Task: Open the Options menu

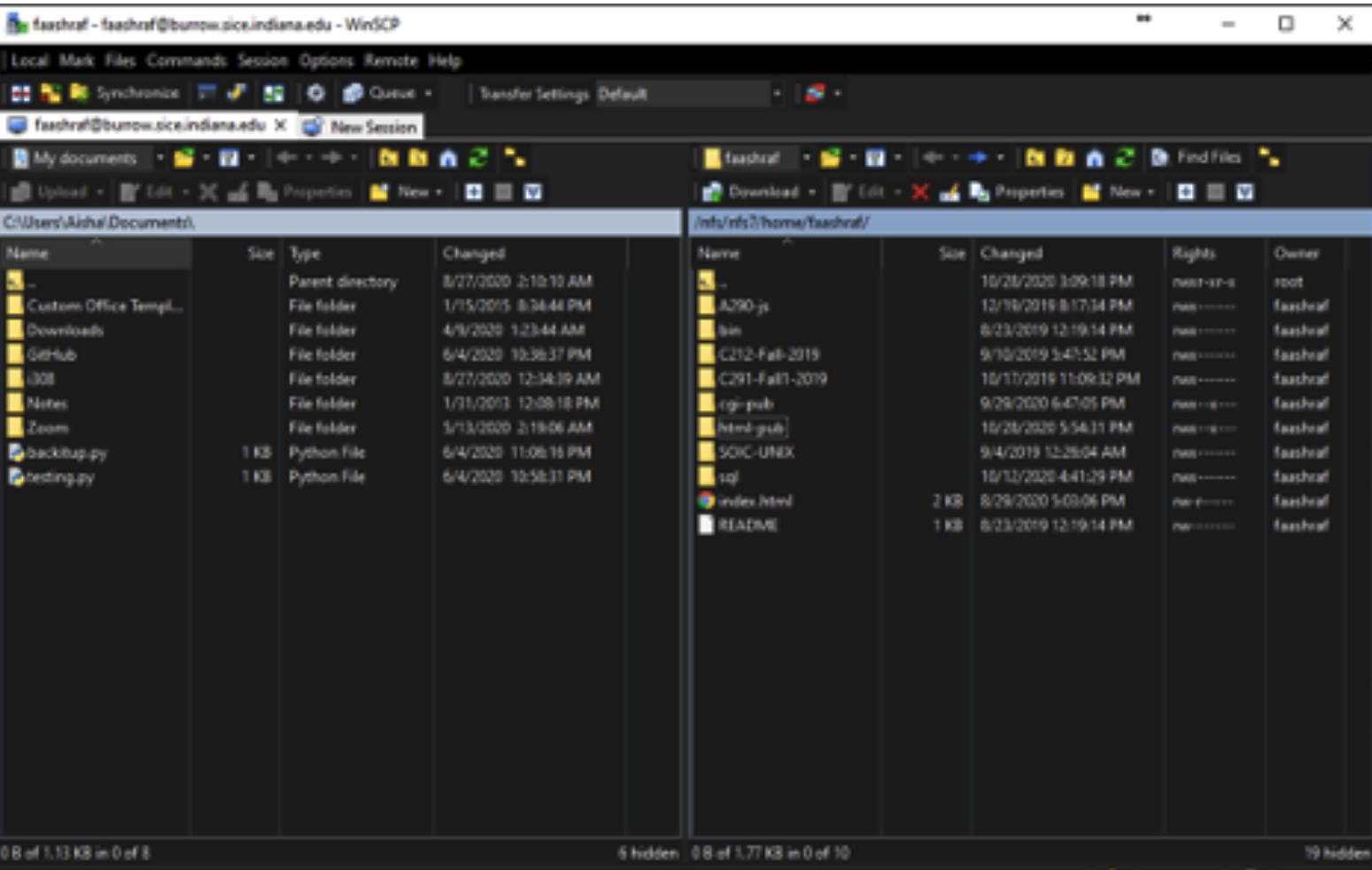Action: 326,61
